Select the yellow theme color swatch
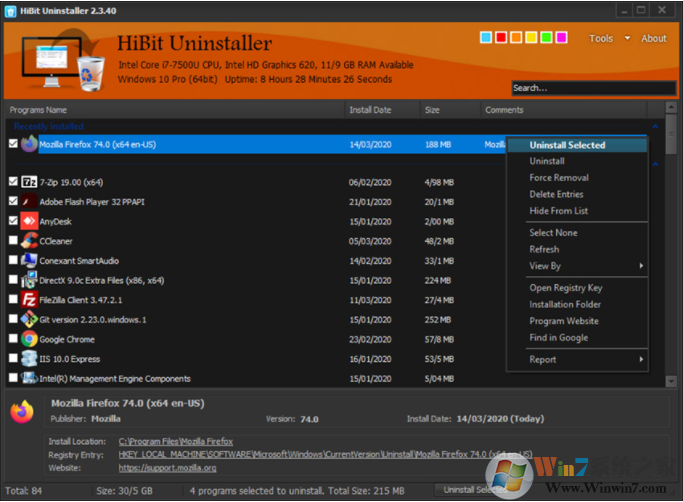 531,37
